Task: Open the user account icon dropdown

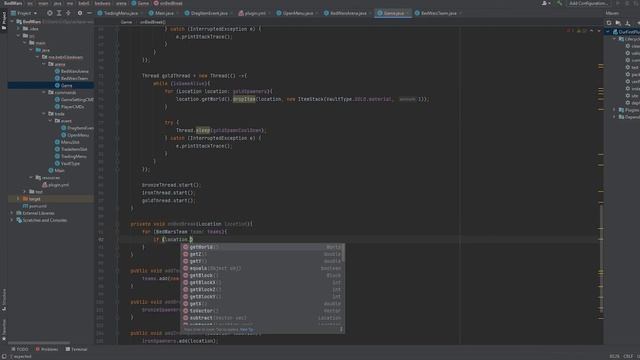Action: 545,3
